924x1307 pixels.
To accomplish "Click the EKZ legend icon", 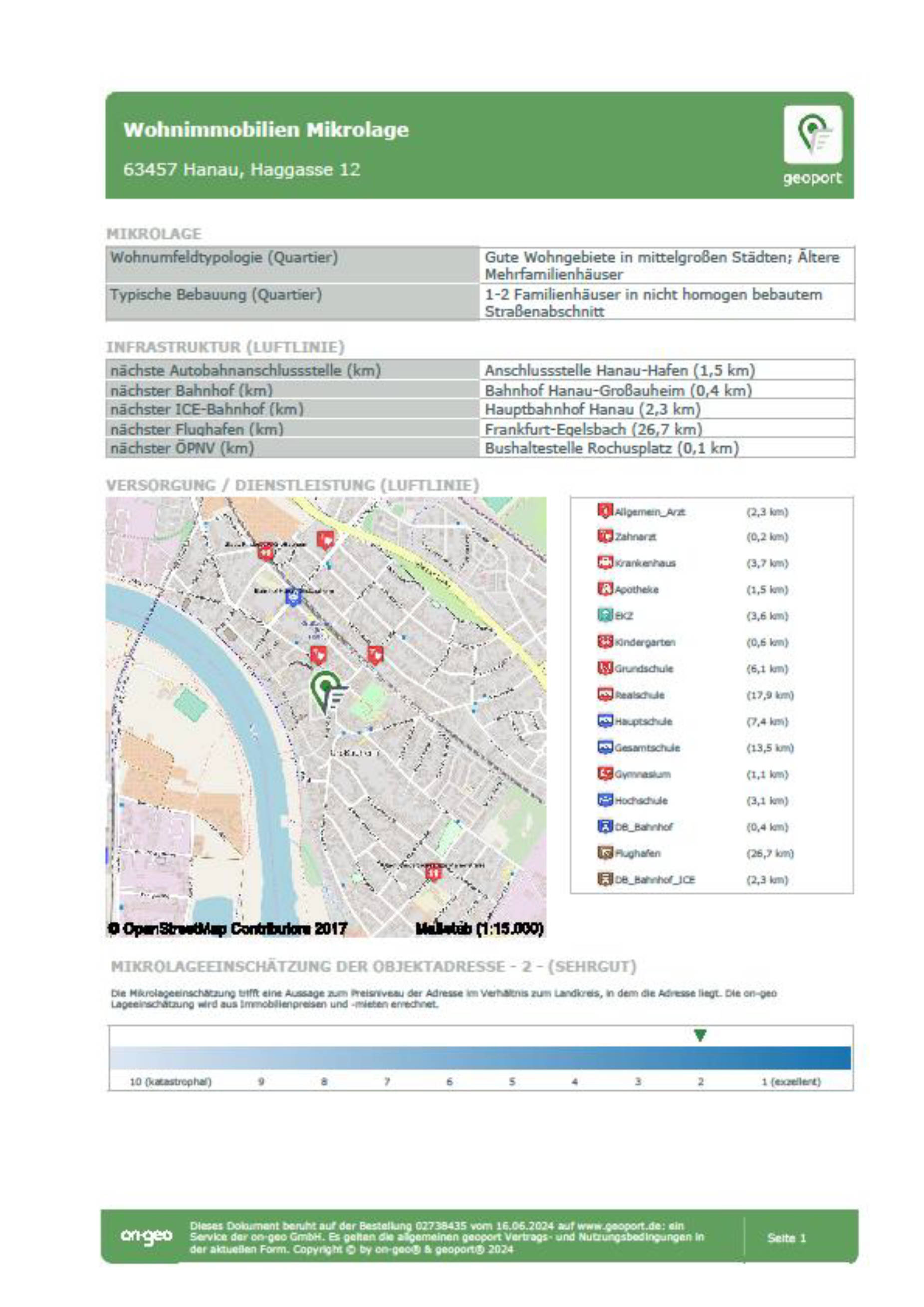I will click(605, 615).
